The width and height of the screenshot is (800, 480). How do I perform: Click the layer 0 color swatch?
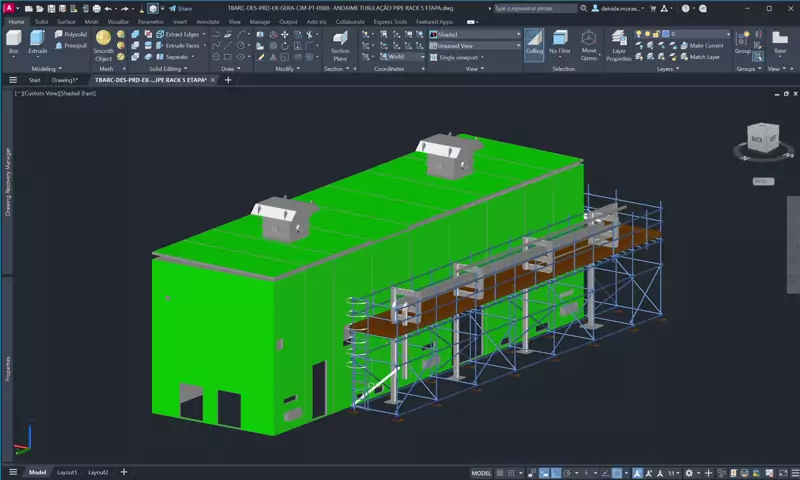click(665, 34)
